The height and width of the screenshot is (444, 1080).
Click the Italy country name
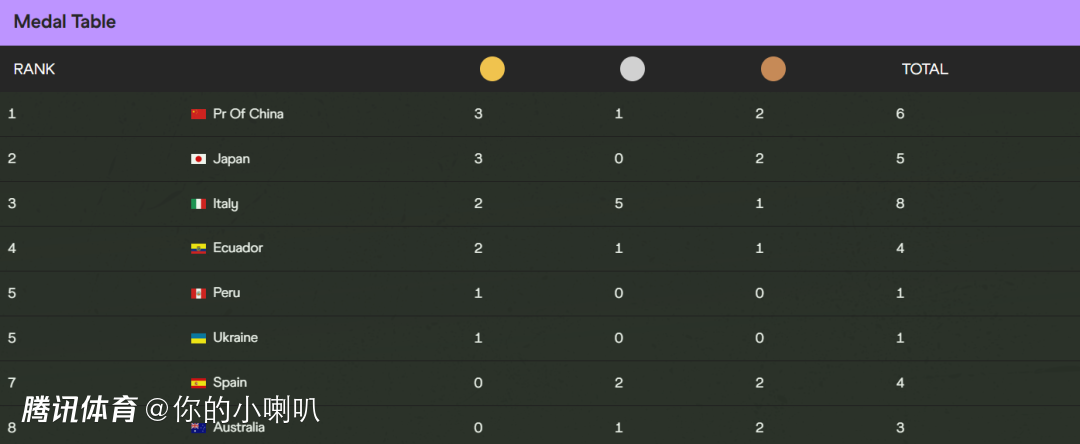pyautogui.click(x=225, y=204)
